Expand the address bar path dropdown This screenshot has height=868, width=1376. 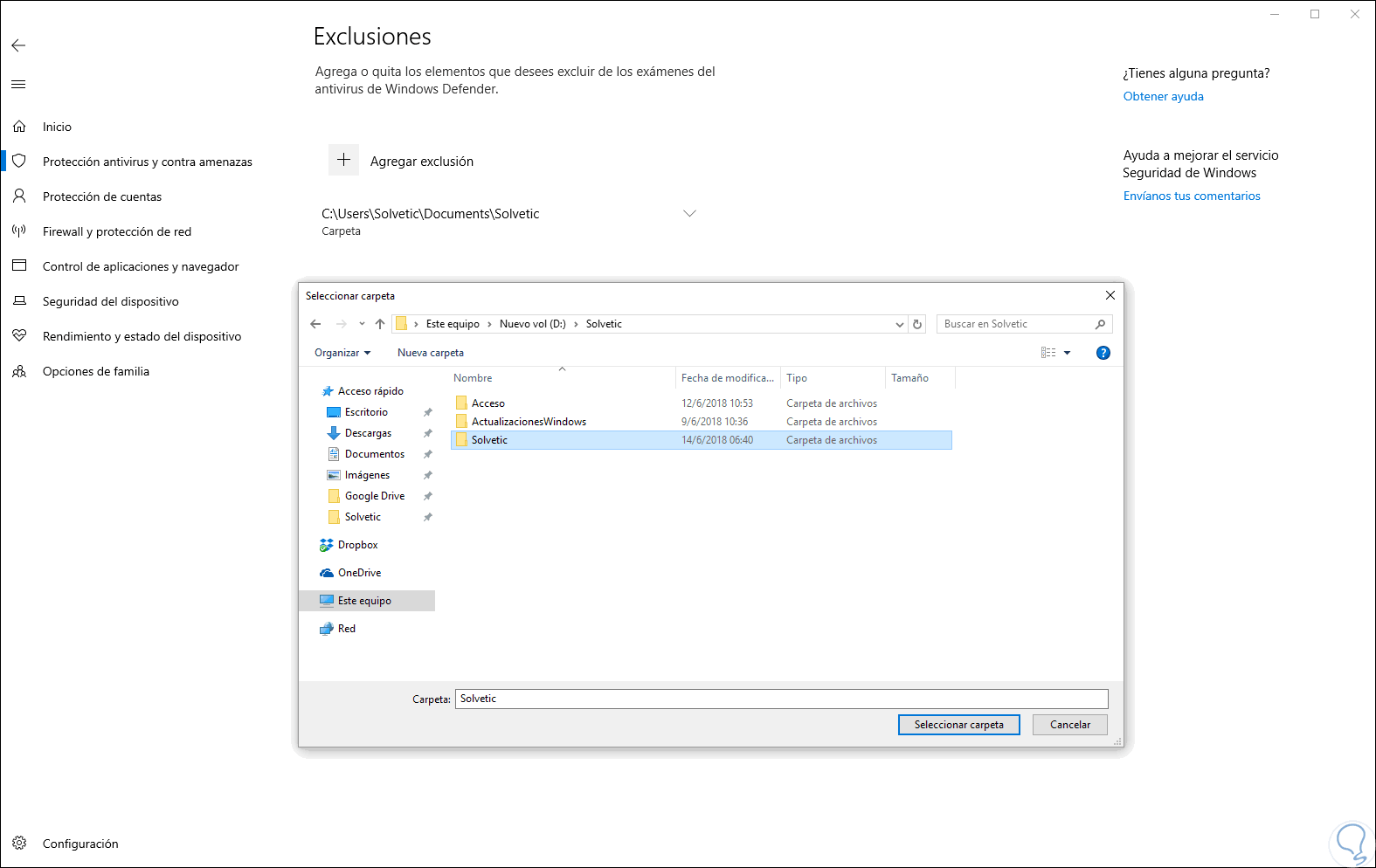[899, 324]
